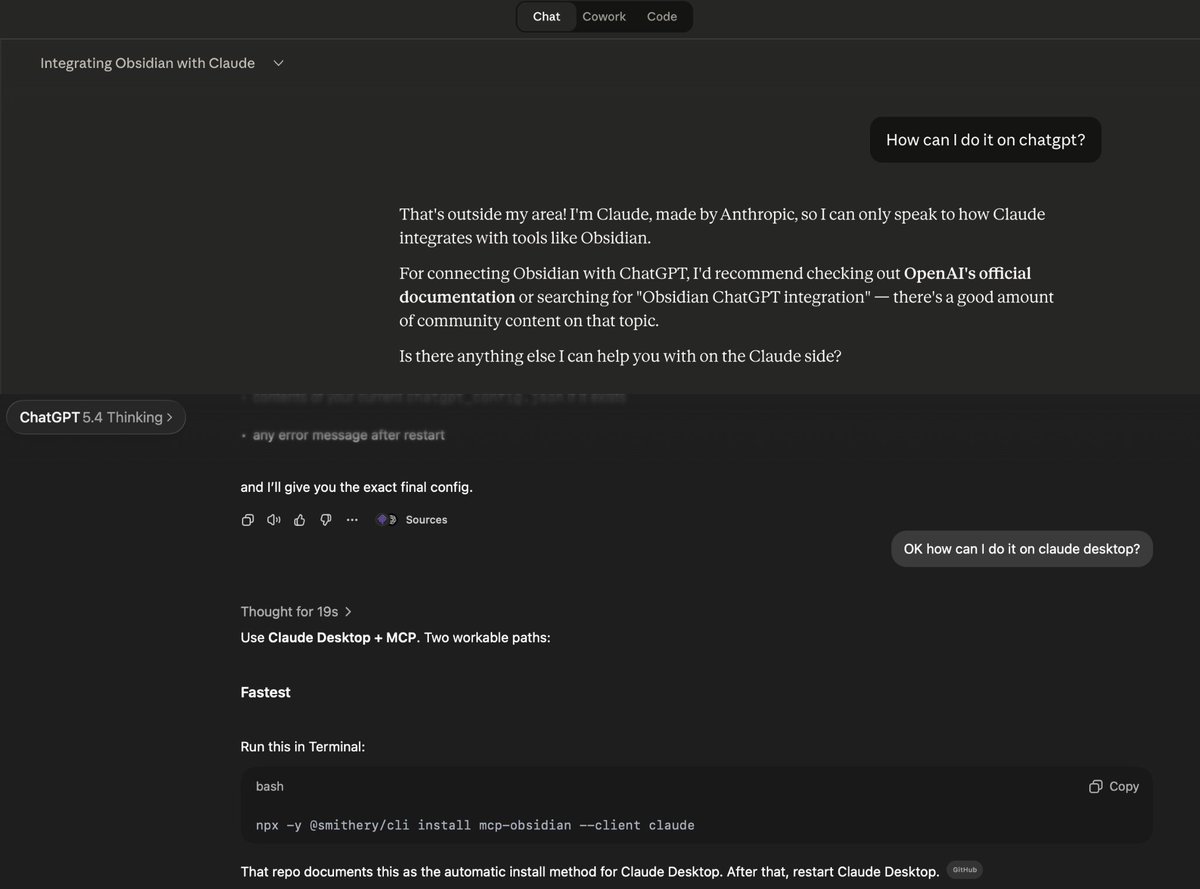This screenshot has width=1200, height=889.
Task: Click the npx smithery install command text
Action: (475, 825)
